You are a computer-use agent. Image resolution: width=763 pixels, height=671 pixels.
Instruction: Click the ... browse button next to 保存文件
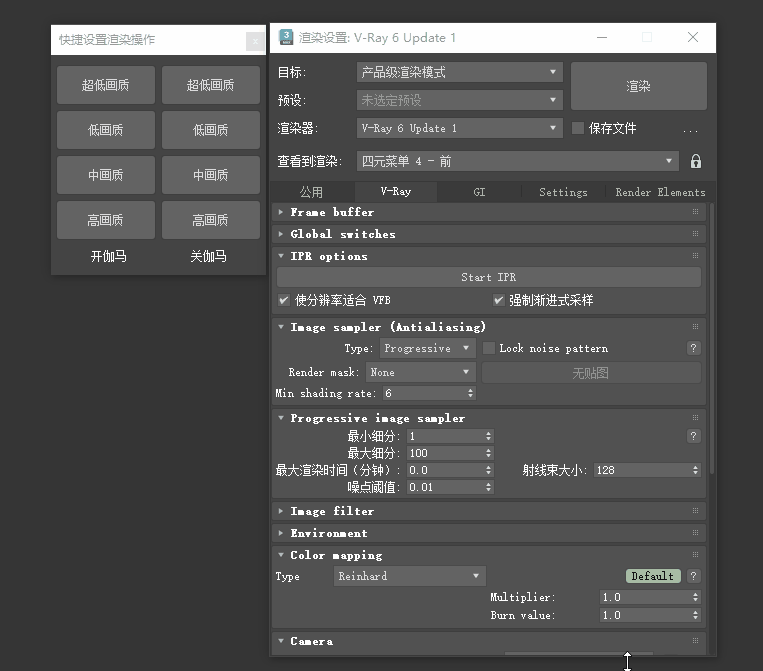690,129
